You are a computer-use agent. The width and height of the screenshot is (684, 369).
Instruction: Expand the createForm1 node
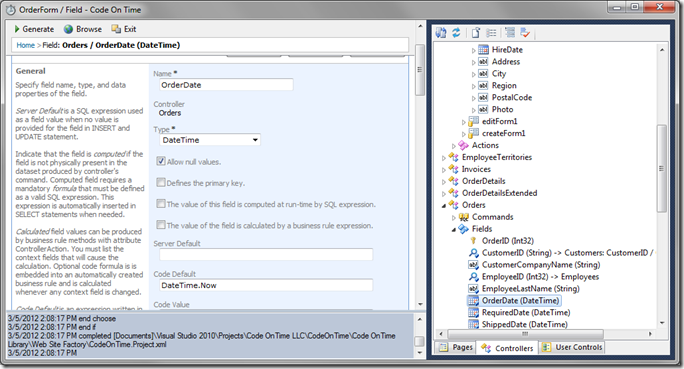pyautogui.click(x=464, y=134)
